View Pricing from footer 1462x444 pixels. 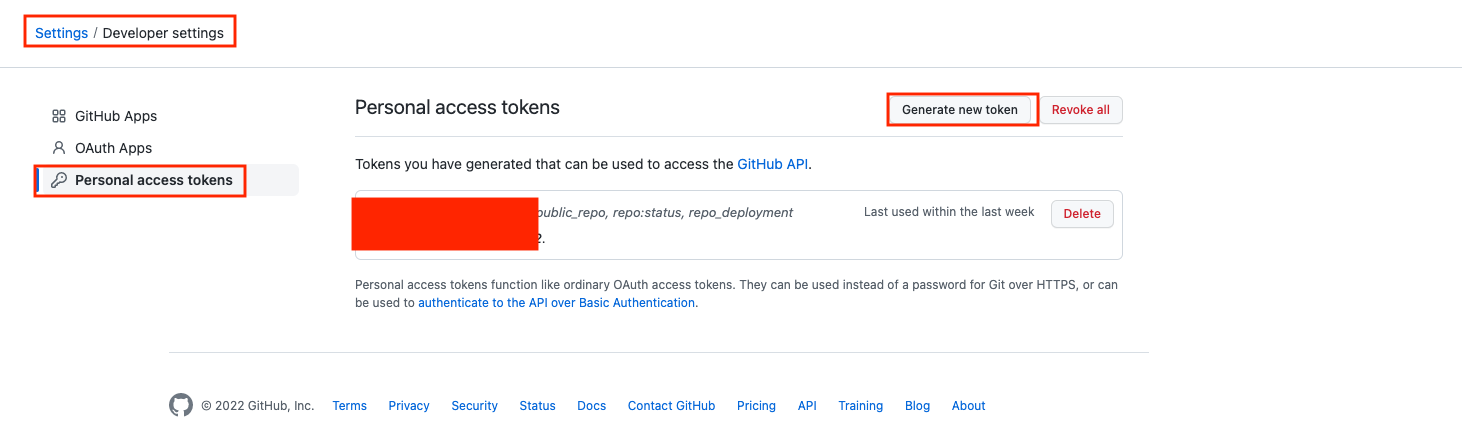(756, 406)
